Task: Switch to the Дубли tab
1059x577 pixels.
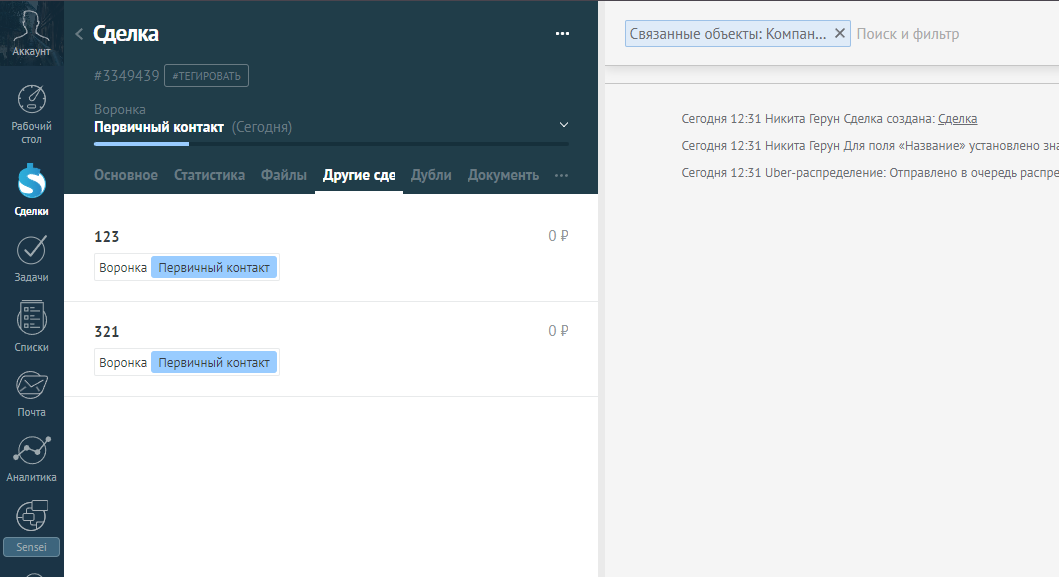Action: point(431,175)
